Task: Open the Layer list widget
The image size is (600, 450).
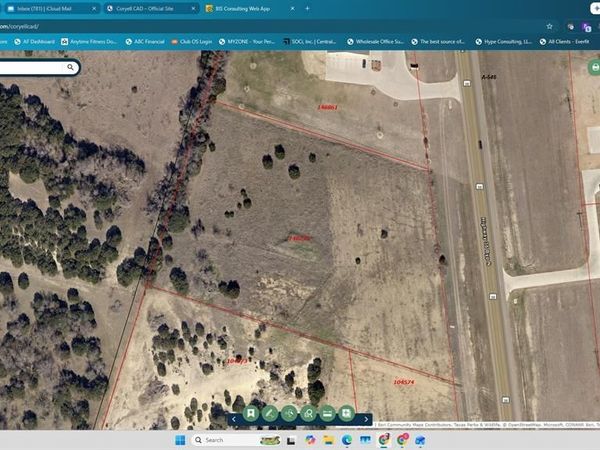Action: click(x=328, y=413)
